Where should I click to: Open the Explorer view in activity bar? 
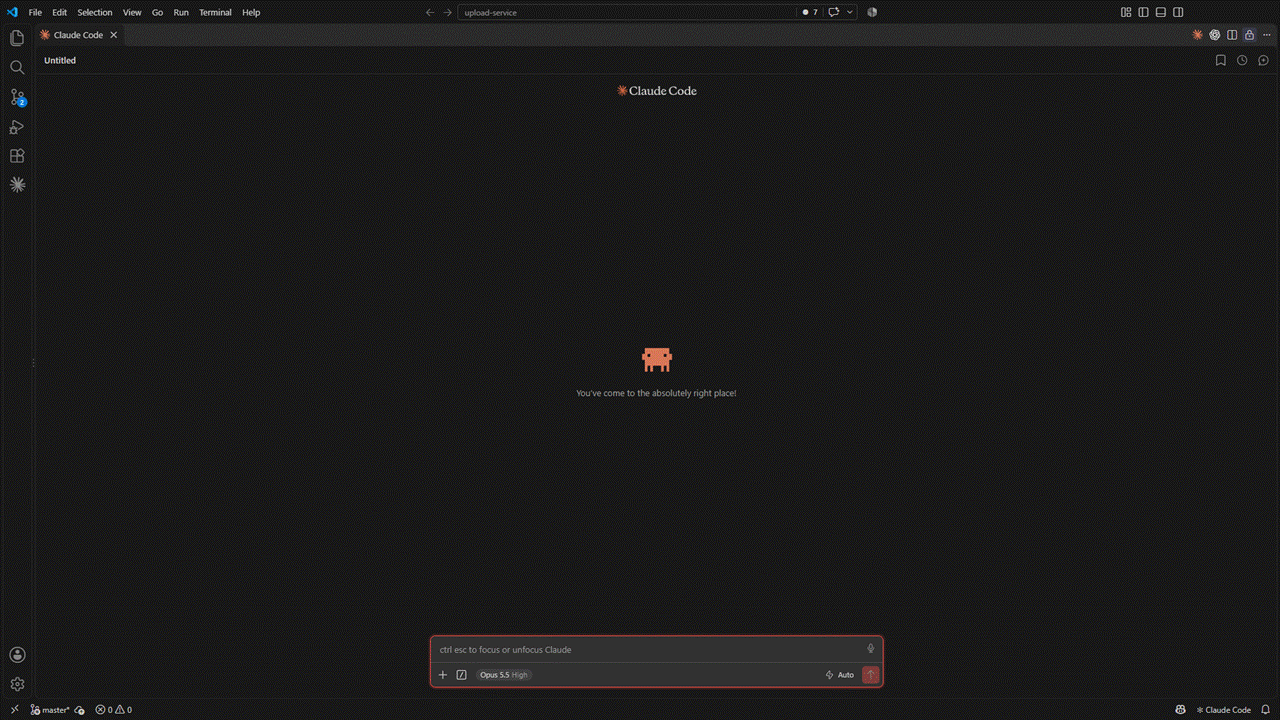click(17, 38)
